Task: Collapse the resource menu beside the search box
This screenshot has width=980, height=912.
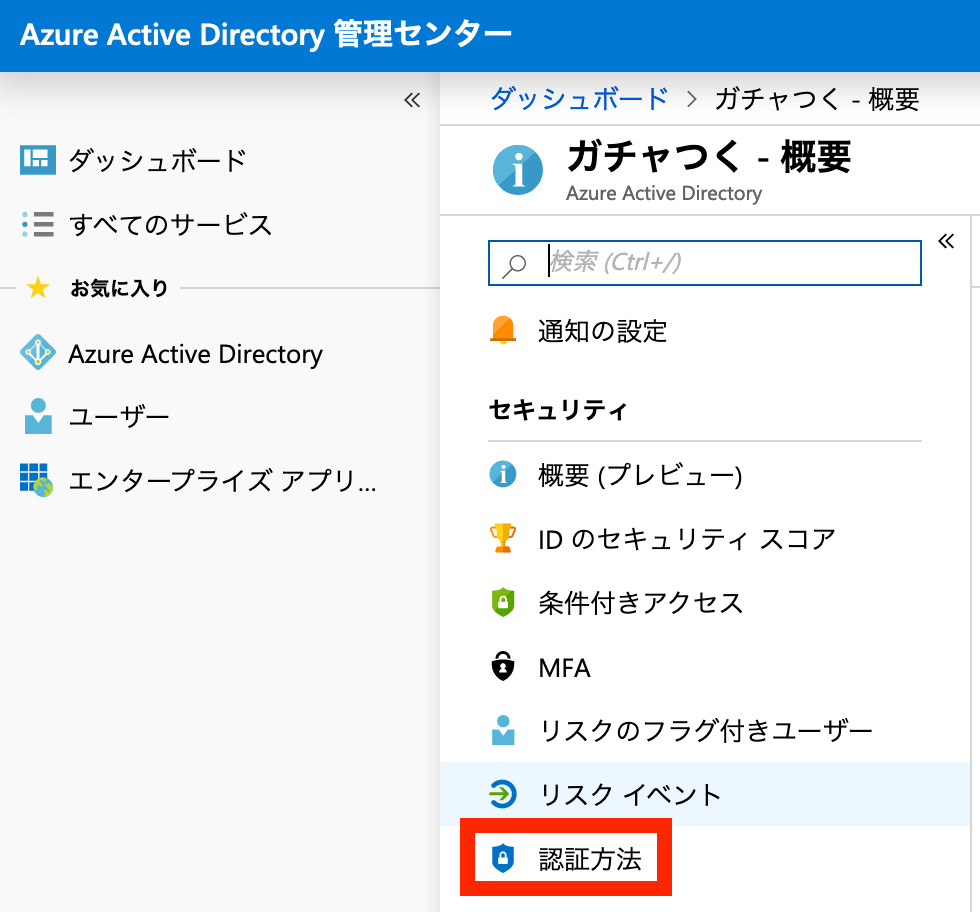Action: pos(946,241)
